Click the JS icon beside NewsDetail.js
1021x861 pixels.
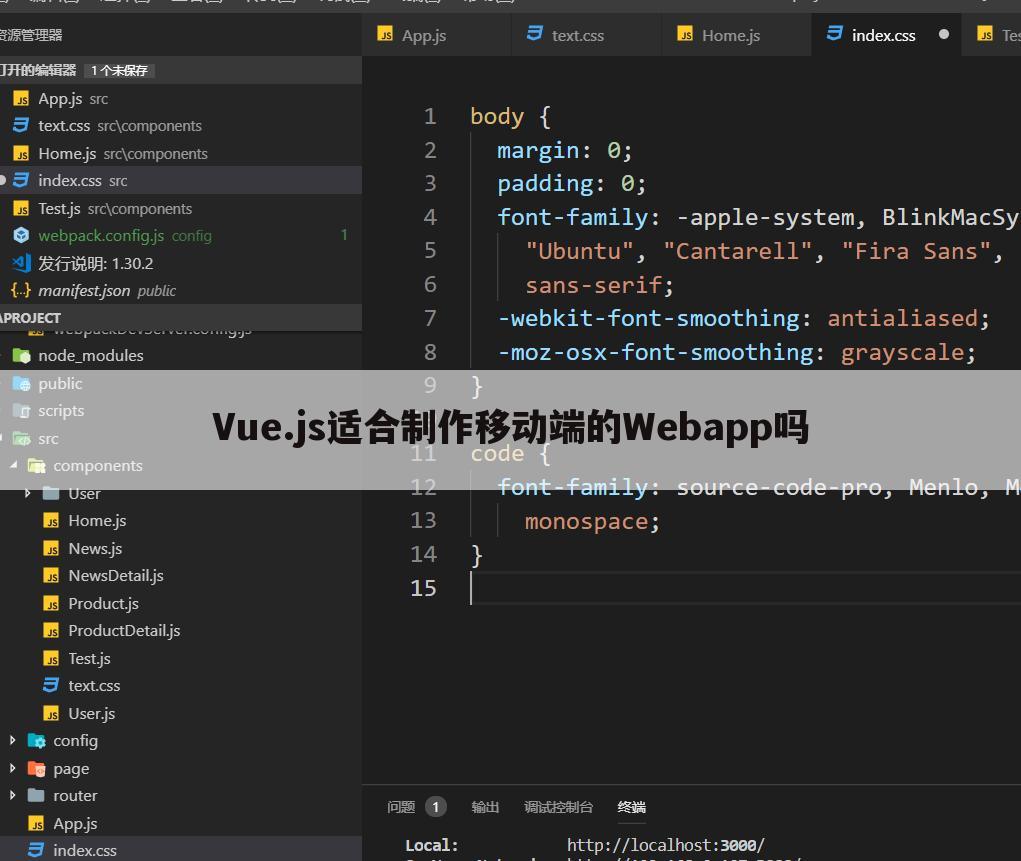[51, 576]
